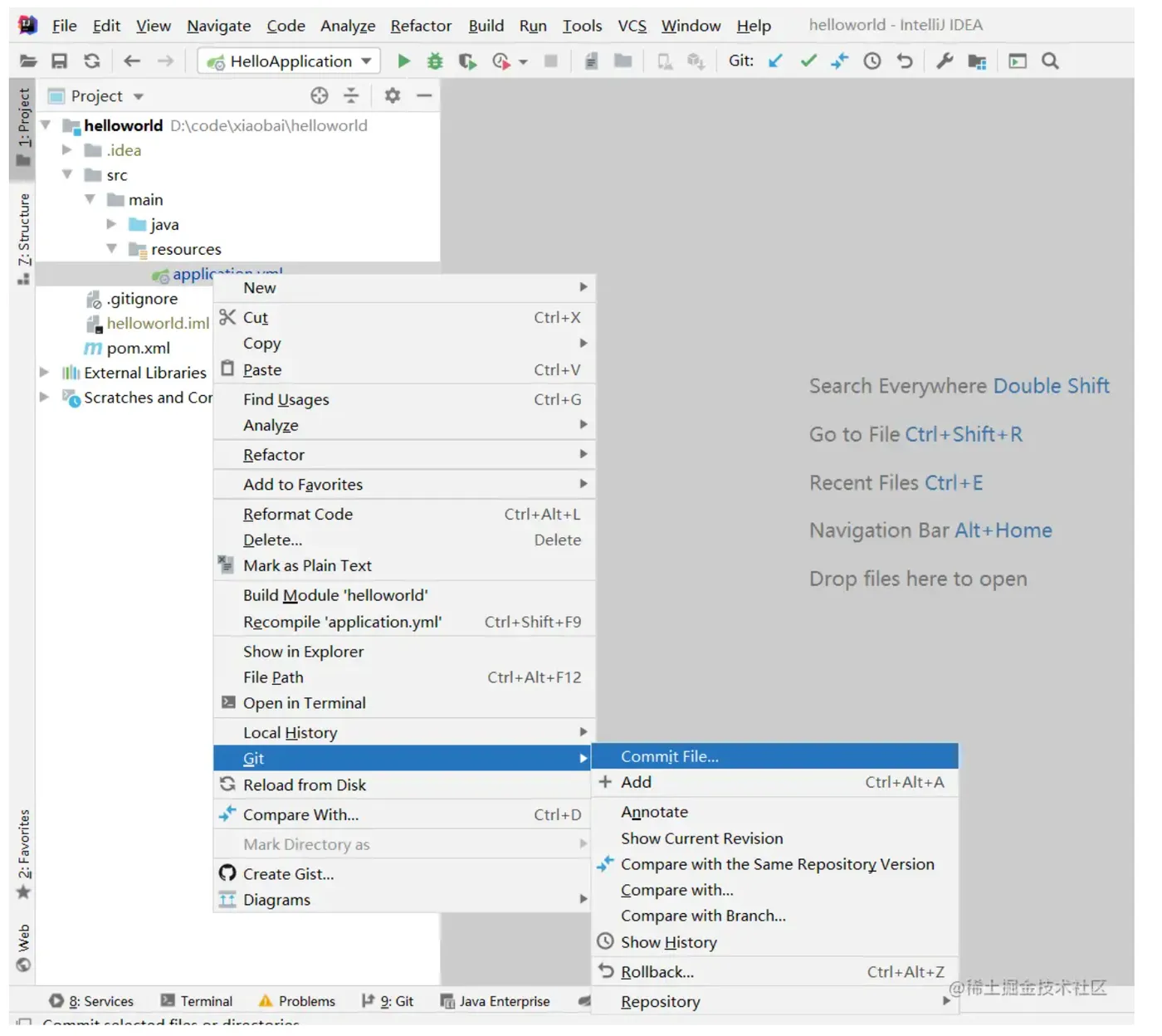Collapse the helloworld root tree node
The height and width of the screenshot is (1036, 1162).
click(46, 126)
